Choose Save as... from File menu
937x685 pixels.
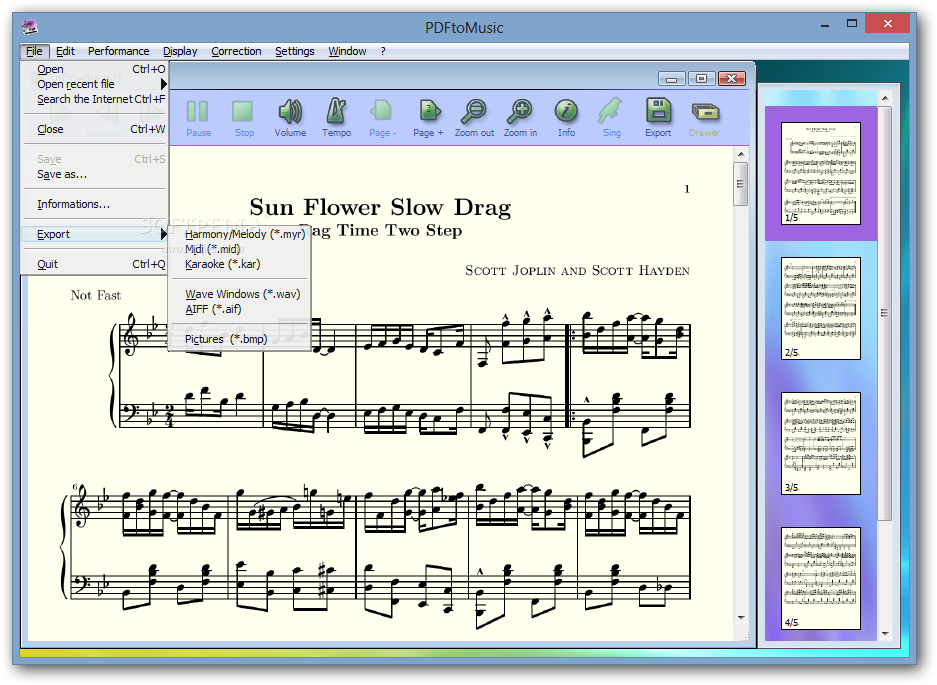(94, 175)
